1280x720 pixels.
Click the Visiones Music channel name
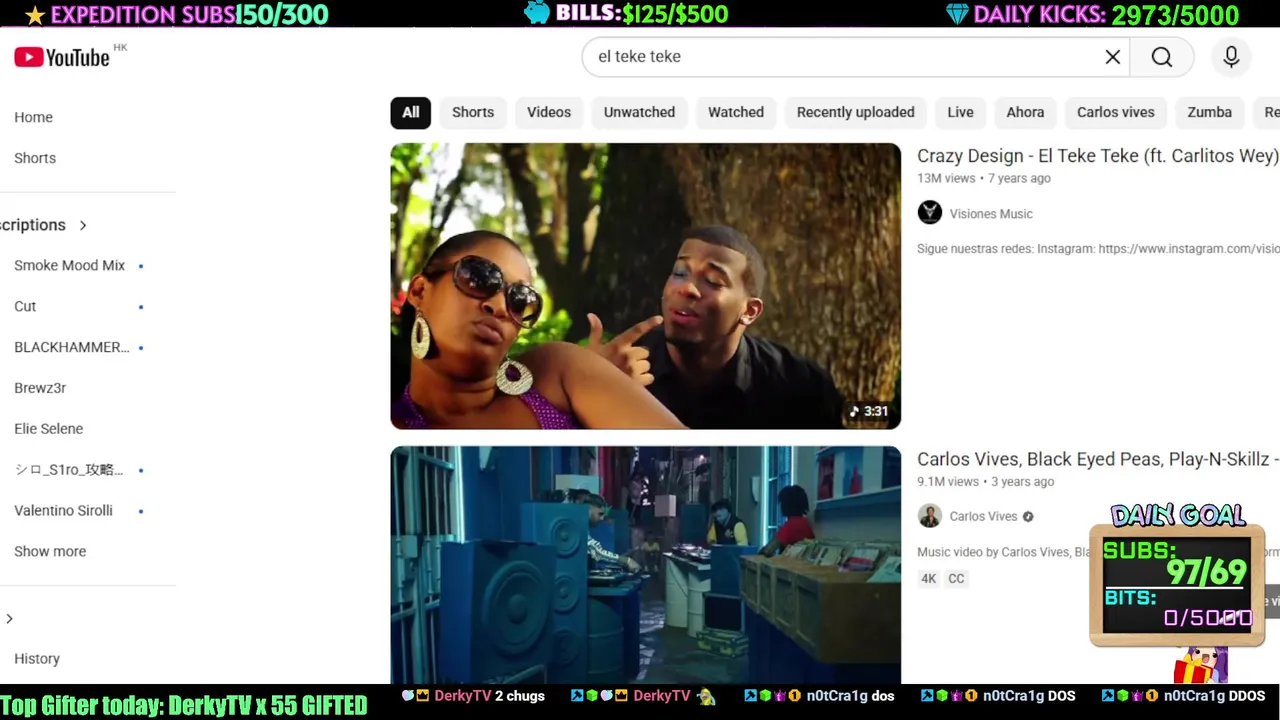click(x=991, y=214)
